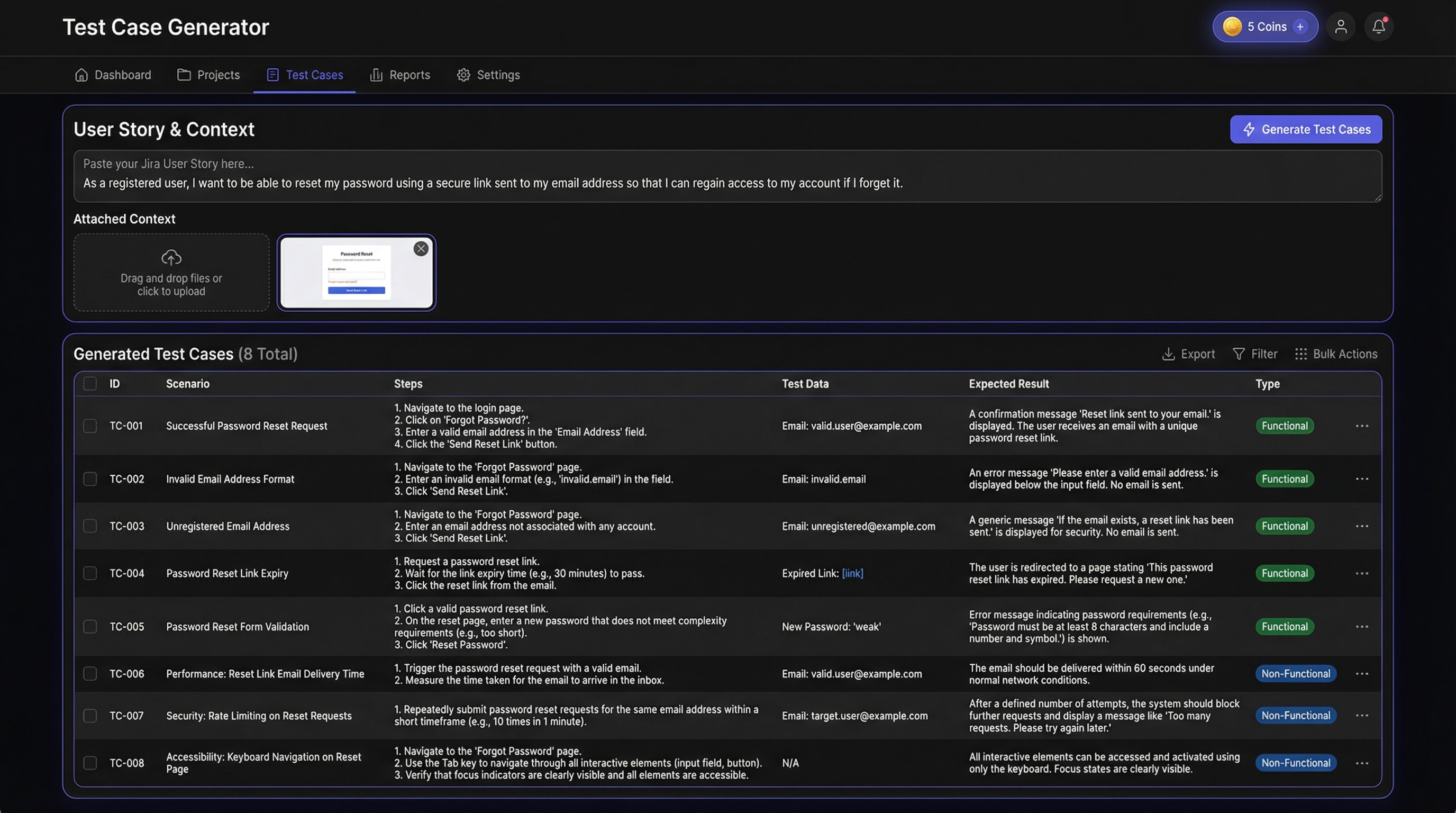Select the attached Password Reset screenshot thumbnail

point(356,272)
